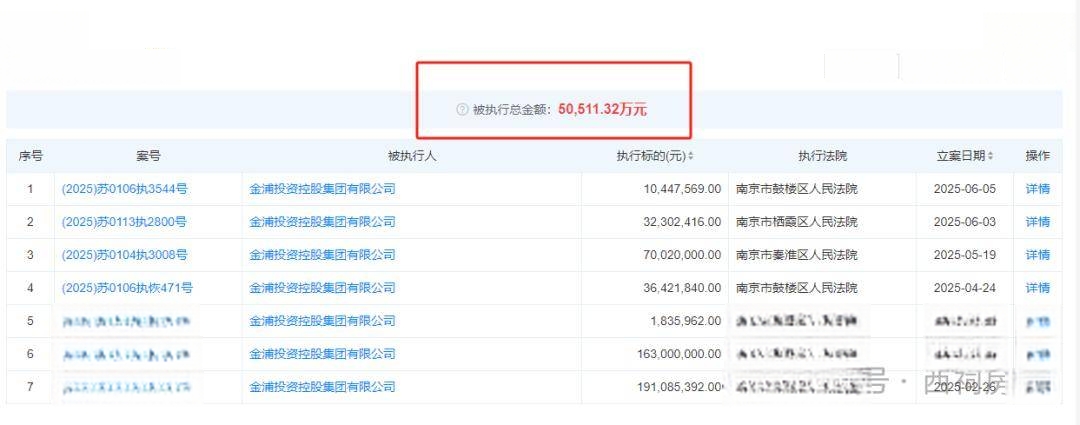Click 南京市鼓楼区人民法院 in row 4

coord(797,288)
